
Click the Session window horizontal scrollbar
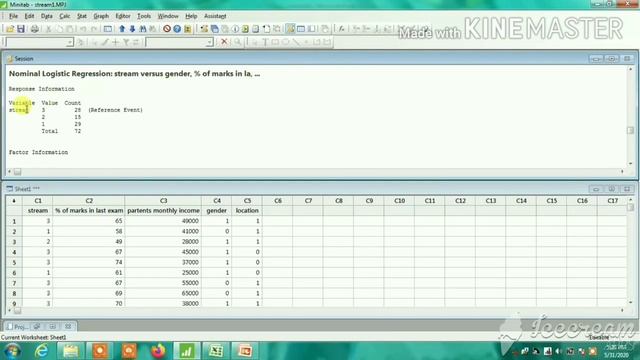[316, 172]
